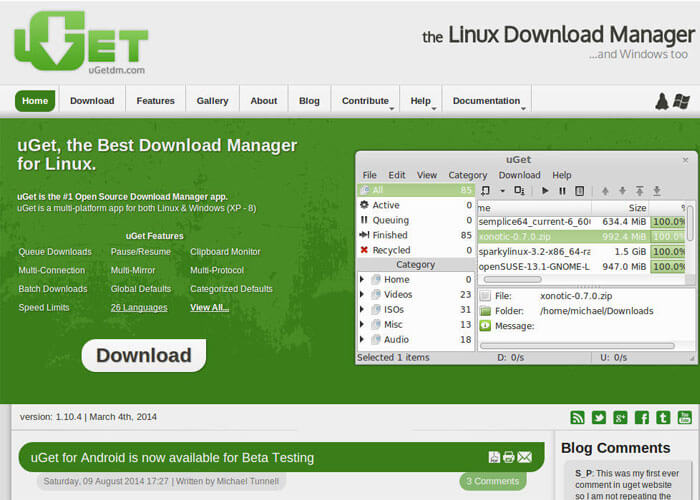Open dropdown arrow next to new download icon
The image size is (700, 500).
pos(502,191)
